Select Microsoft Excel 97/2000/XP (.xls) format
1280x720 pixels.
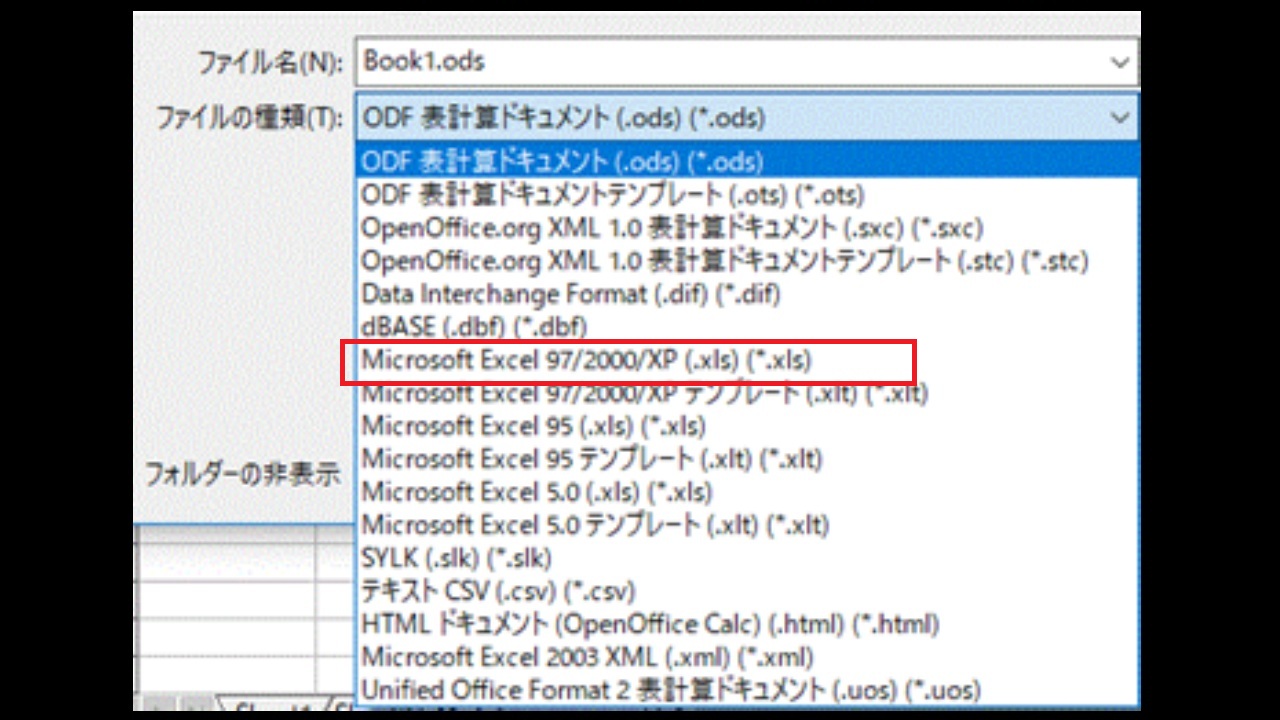pyautogui.click(x=586, y=360)
